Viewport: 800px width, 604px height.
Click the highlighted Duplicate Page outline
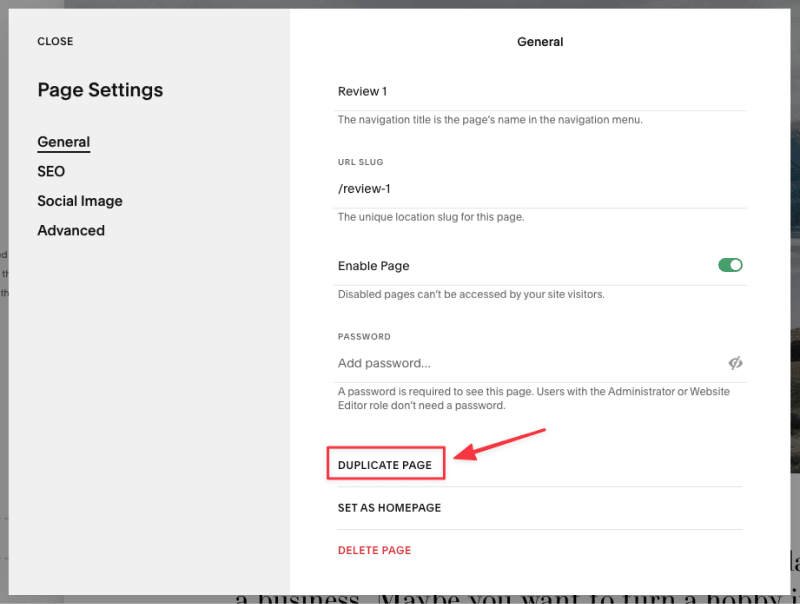pos(385,463)
